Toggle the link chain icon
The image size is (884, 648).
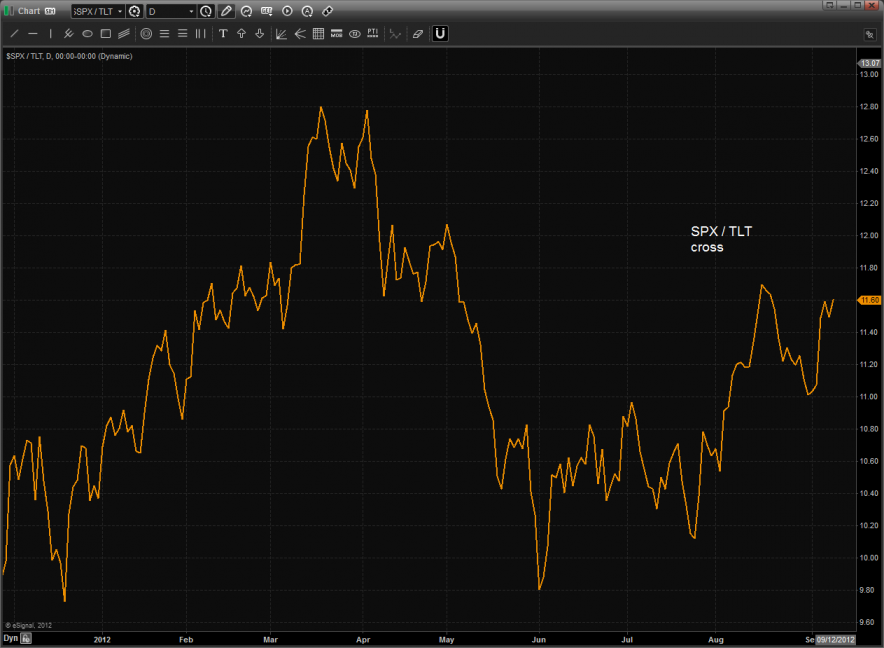[327, 11]
